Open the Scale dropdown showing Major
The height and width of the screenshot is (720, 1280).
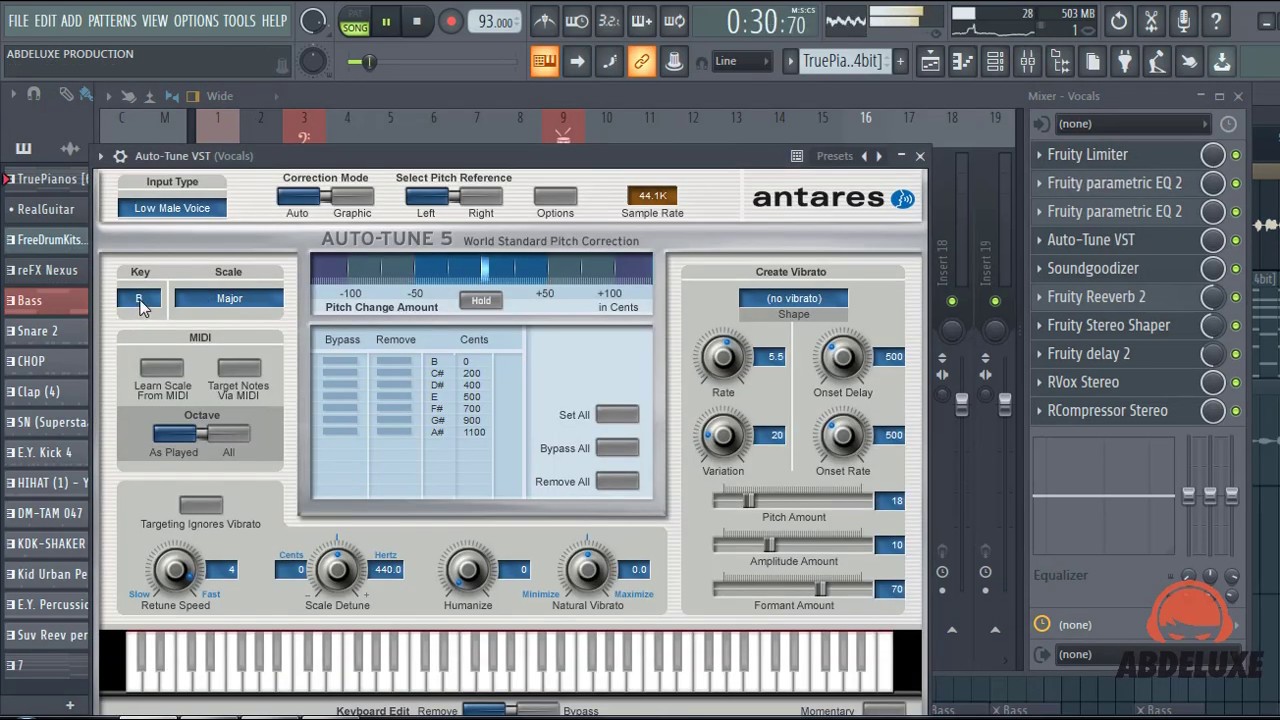pos(229,298)
